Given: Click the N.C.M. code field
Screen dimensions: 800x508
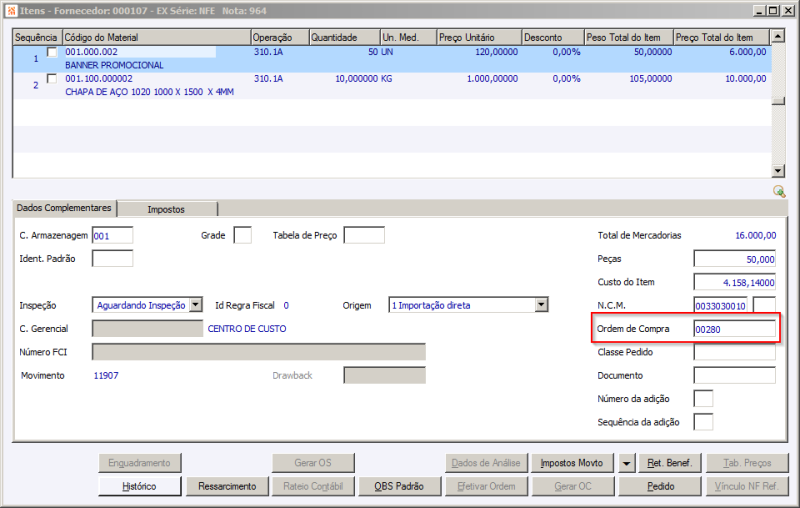Looking at the screenshot, I should coord(720,306).
